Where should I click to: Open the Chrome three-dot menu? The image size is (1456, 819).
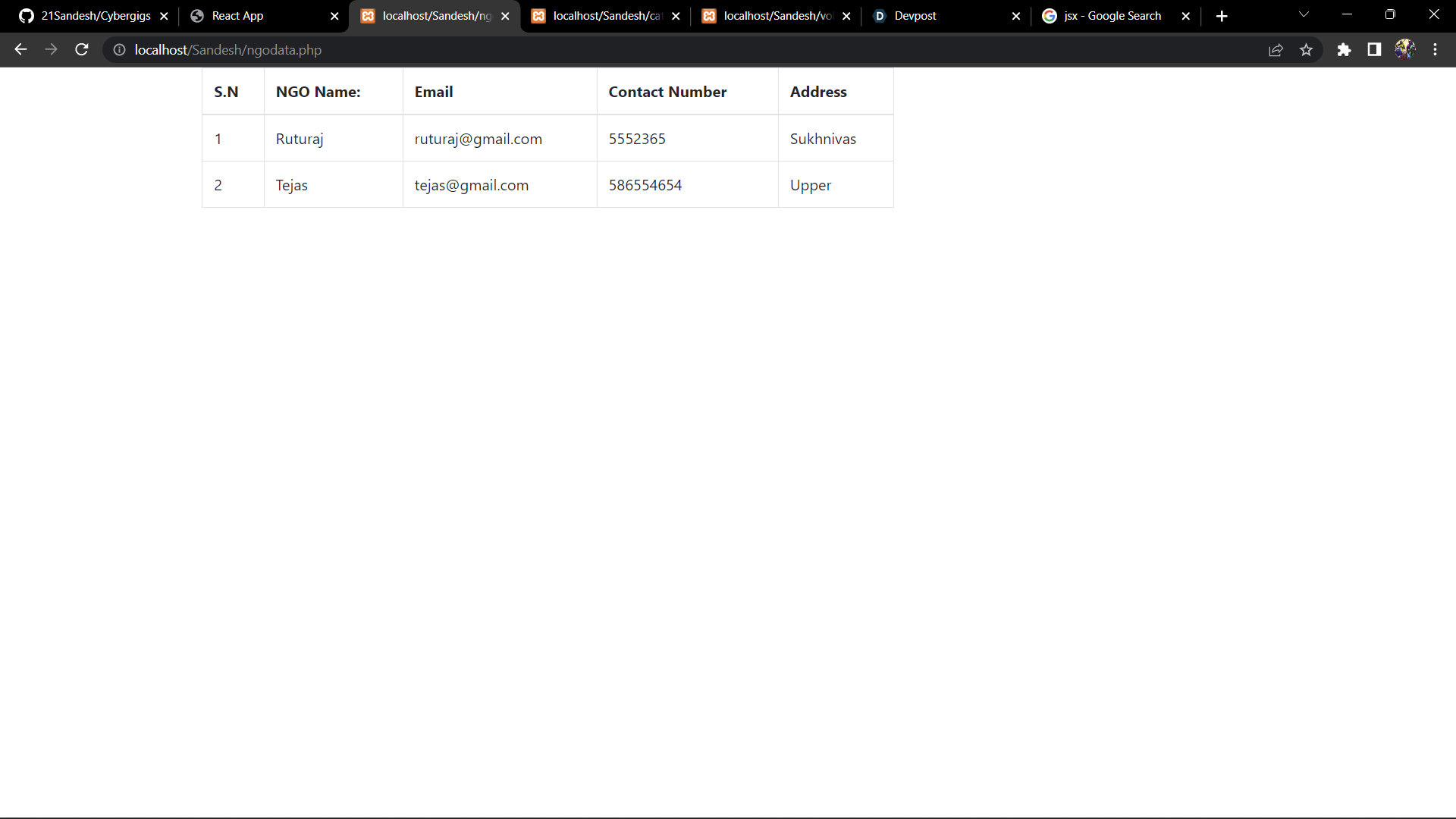point(1435,50)
